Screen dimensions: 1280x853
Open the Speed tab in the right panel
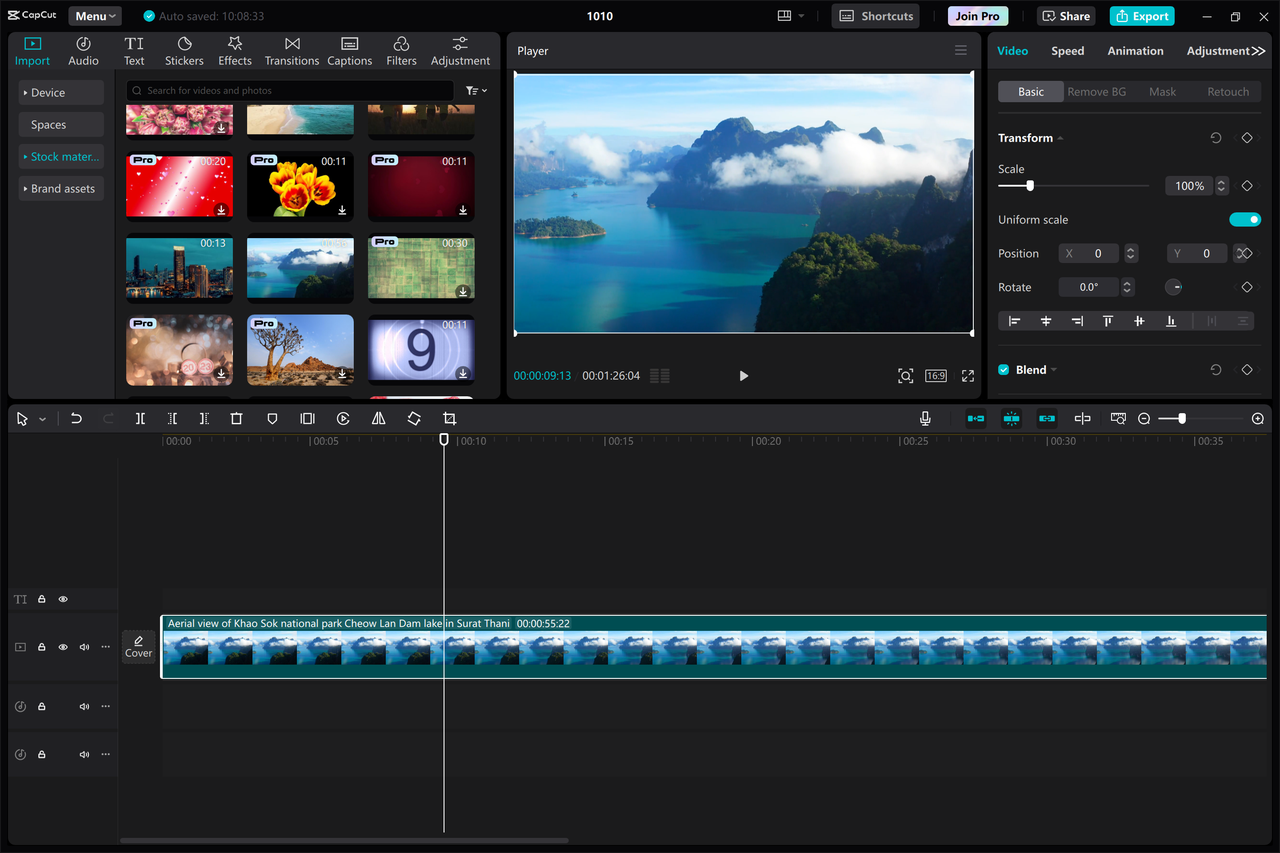(x=1067, y=50)
